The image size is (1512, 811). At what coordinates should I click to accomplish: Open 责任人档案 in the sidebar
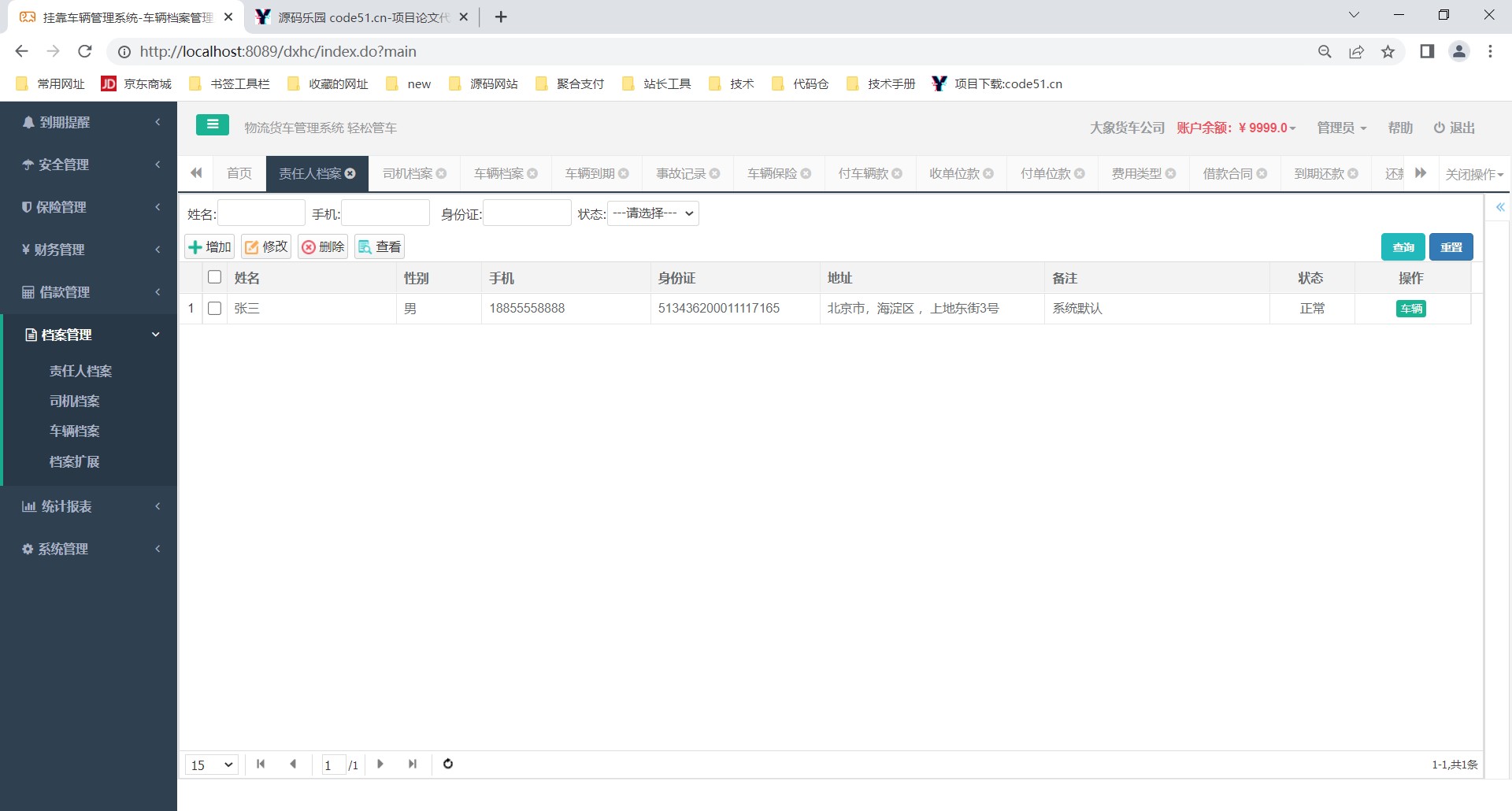pyautogui.click(x=81, y=371)
